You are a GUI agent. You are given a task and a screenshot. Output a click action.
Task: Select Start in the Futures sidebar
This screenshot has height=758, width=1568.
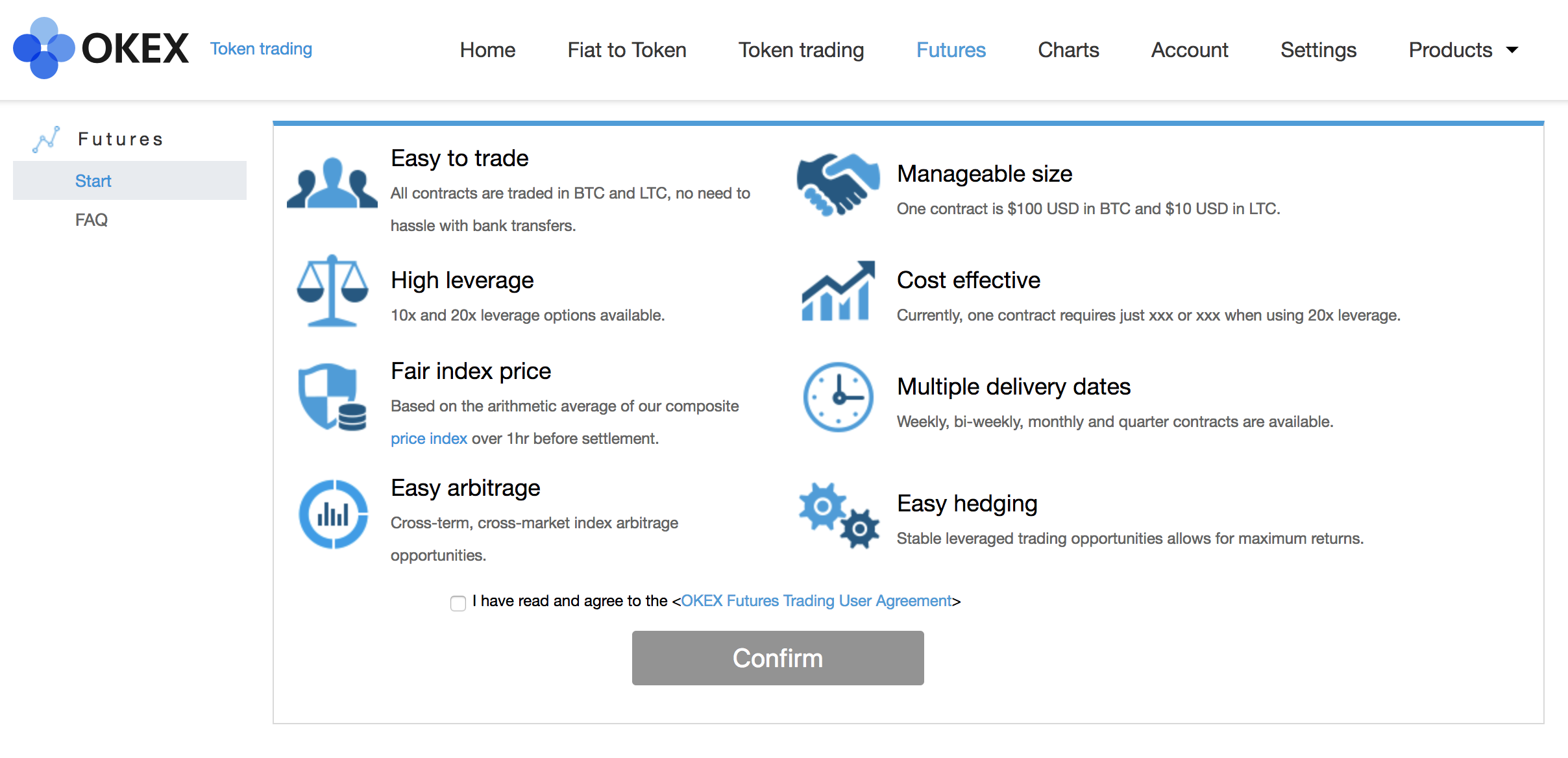pyautogui.click(x=130, y=180)
